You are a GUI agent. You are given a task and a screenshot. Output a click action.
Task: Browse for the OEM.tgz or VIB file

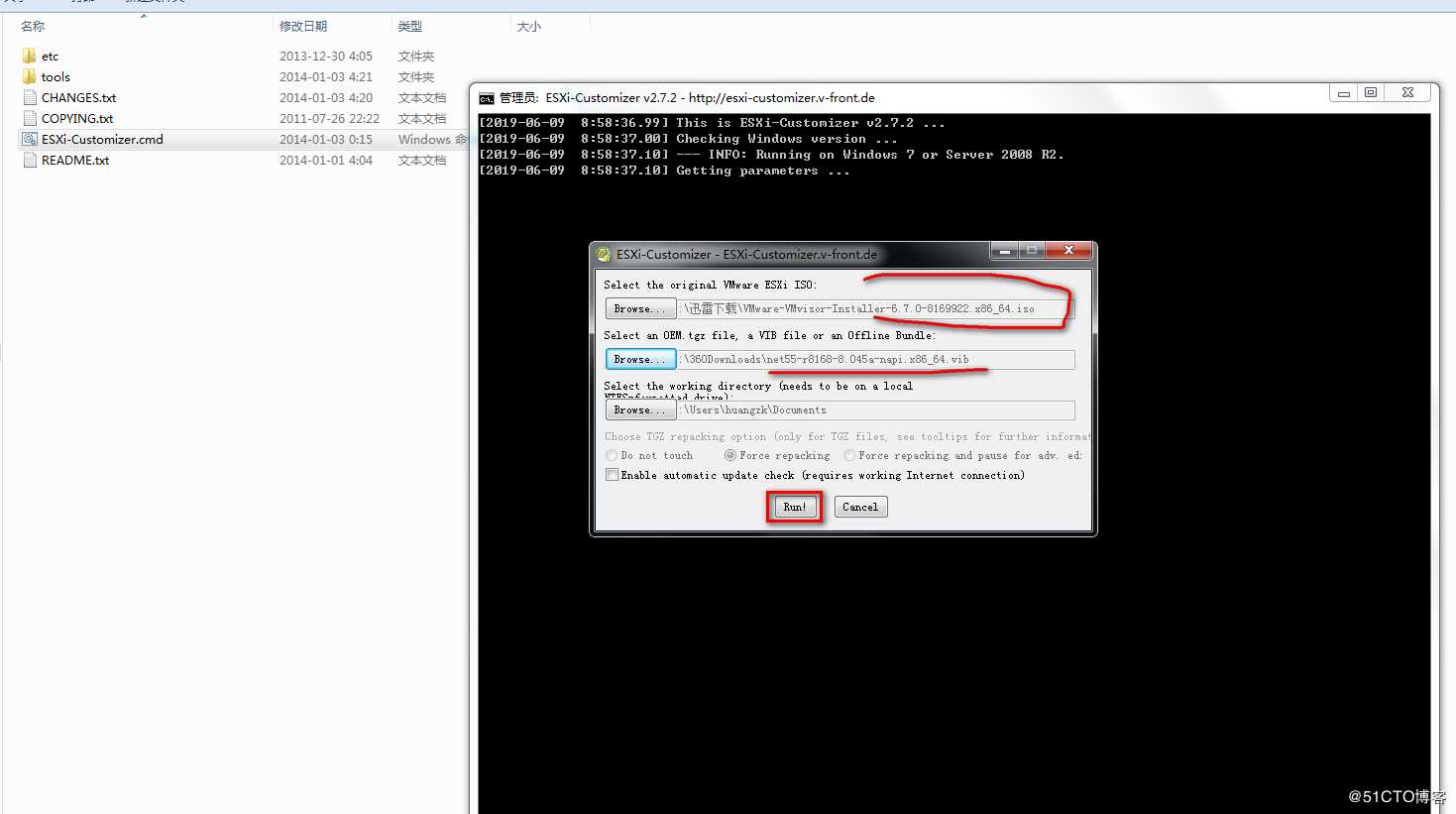(x=640, y=359)
